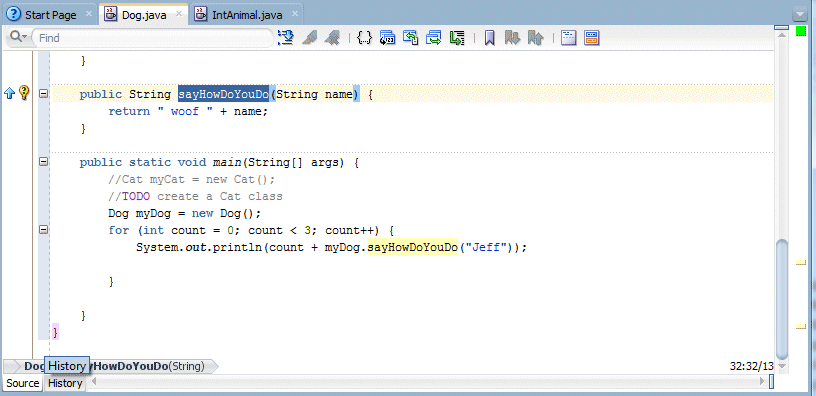Click horizontal scrollbar left arrow
This screenshot has height=396, width=816.
tap(95, 381)
